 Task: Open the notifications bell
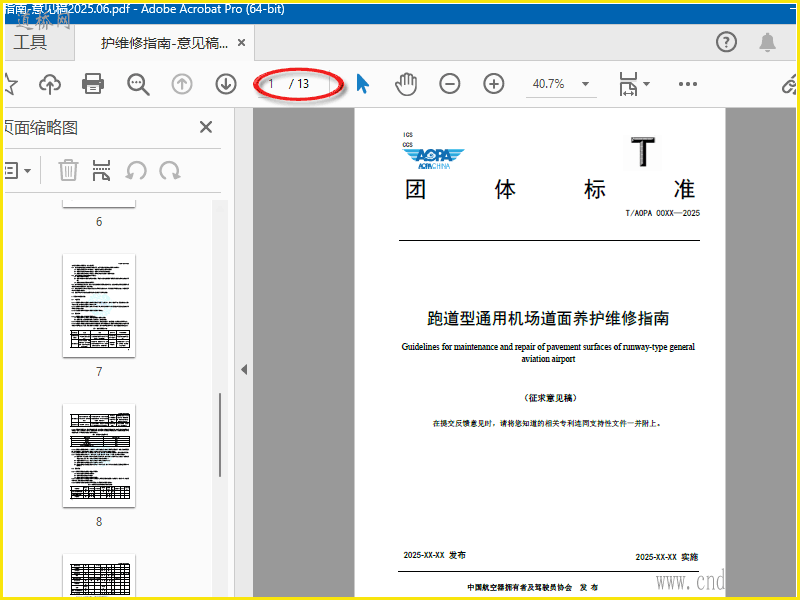[767, 42]
